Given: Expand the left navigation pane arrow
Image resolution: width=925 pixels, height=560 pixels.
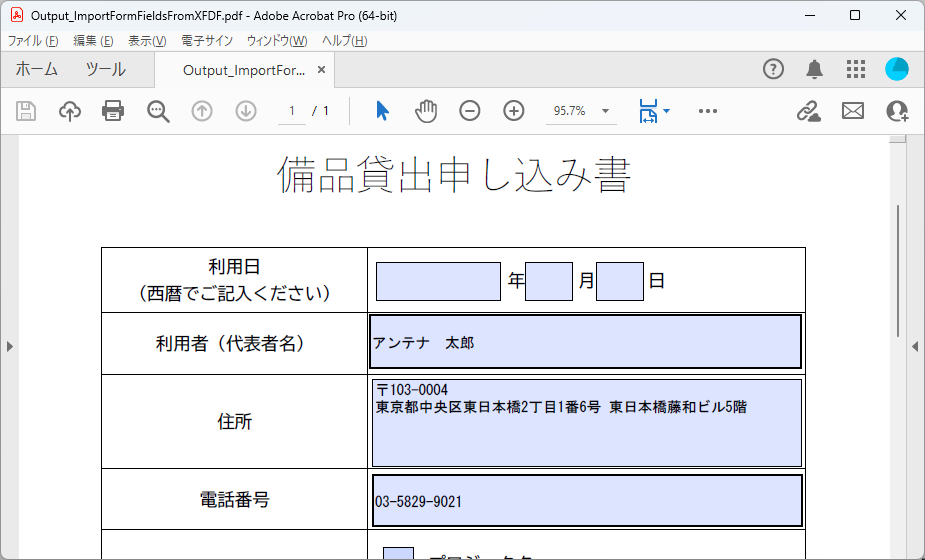Looking at the screenshot, I should 9,346.
